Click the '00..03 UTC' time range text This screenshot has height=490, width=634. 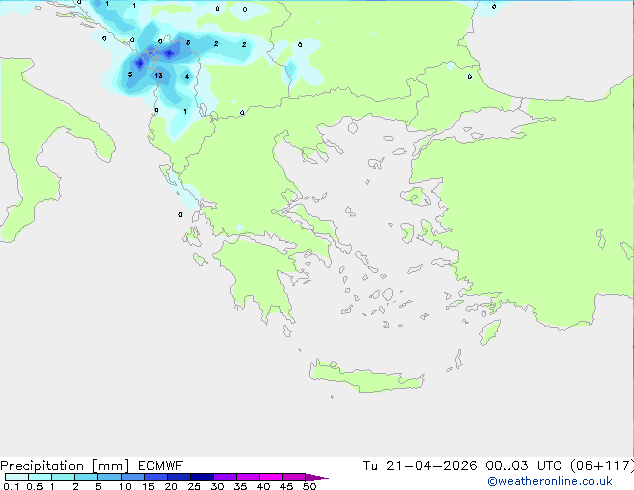pyautogui.click(x=524, y=466)
